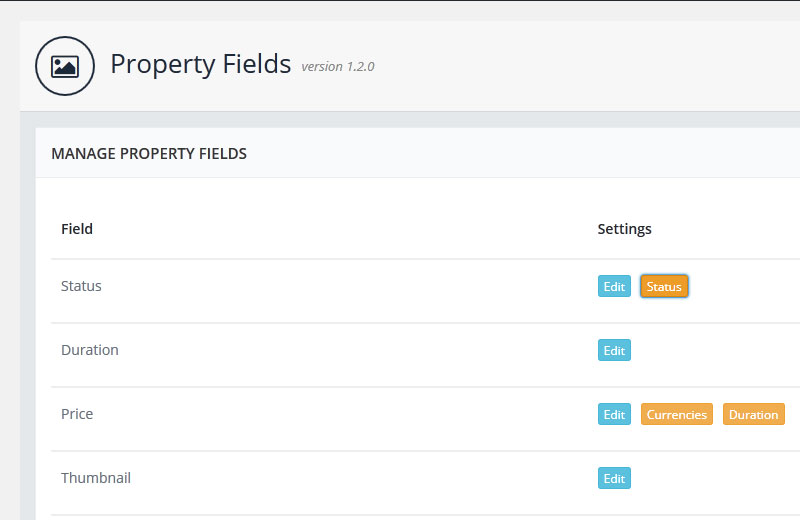Image resolution: width=800 pixels, height=520 pixels.
Task: Edit the Thumbnail field
Action: pos(614,478)
